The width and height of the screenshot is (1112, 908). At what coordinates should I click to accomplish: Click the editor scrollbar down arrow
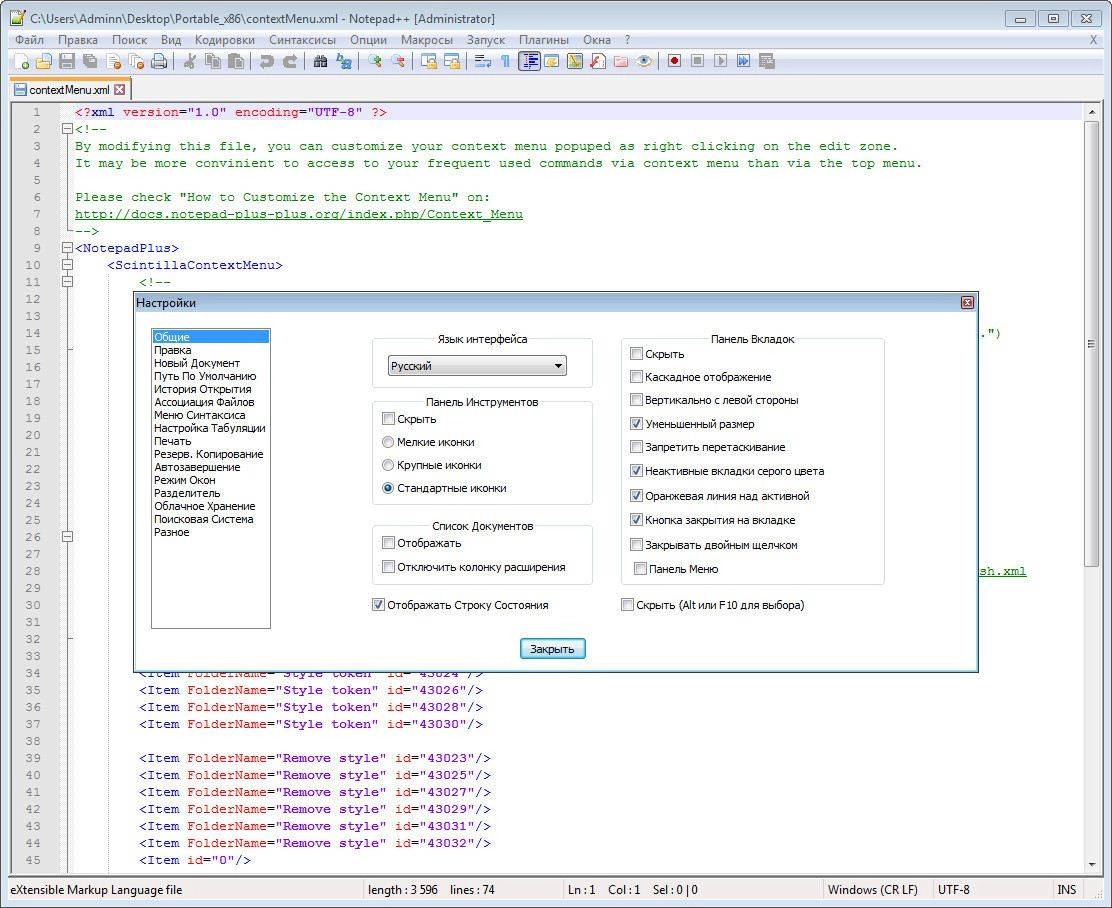pos(1091,864)
